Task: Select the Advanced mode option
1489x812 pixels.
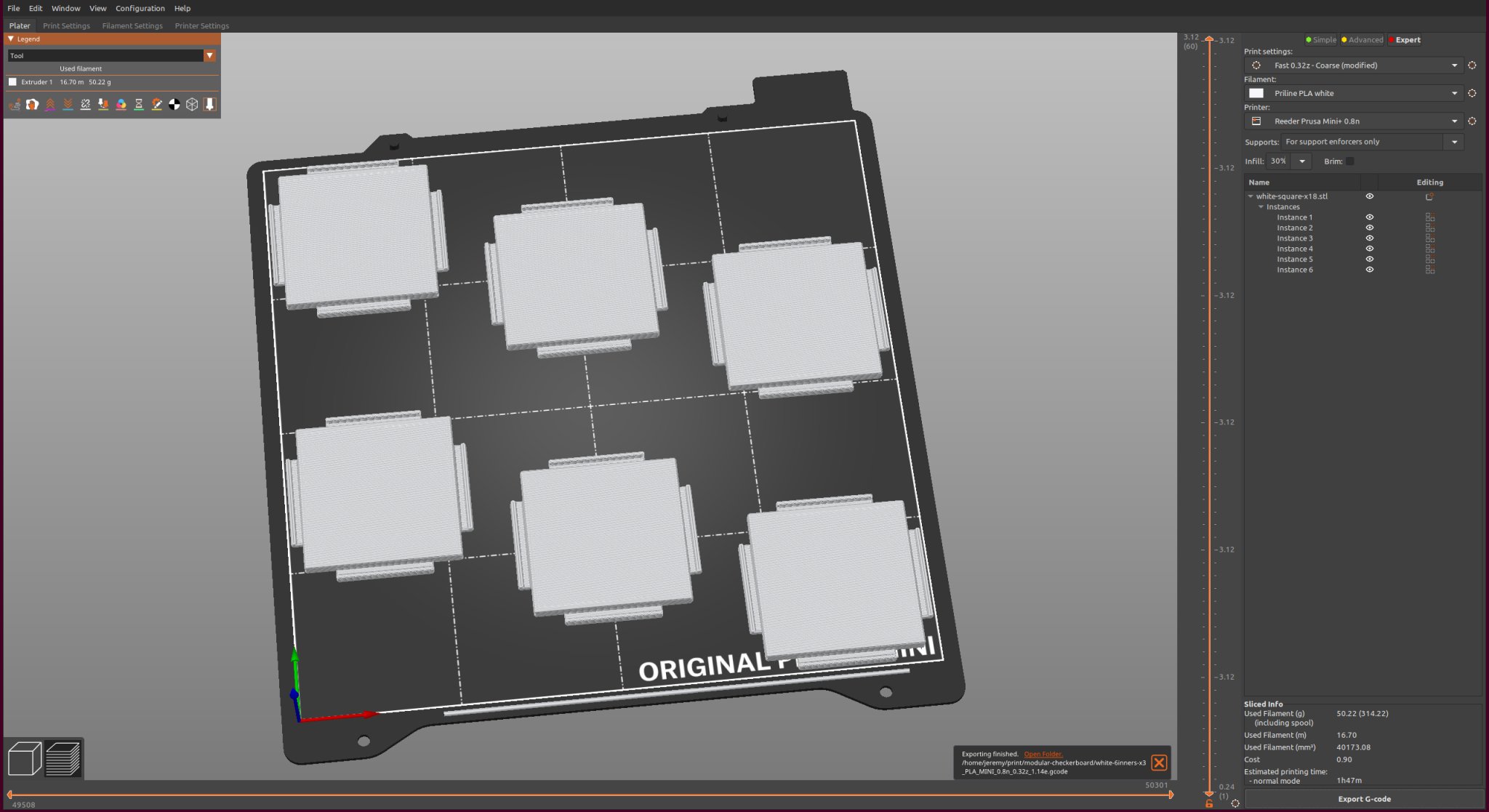Action: pos(1365,40)
